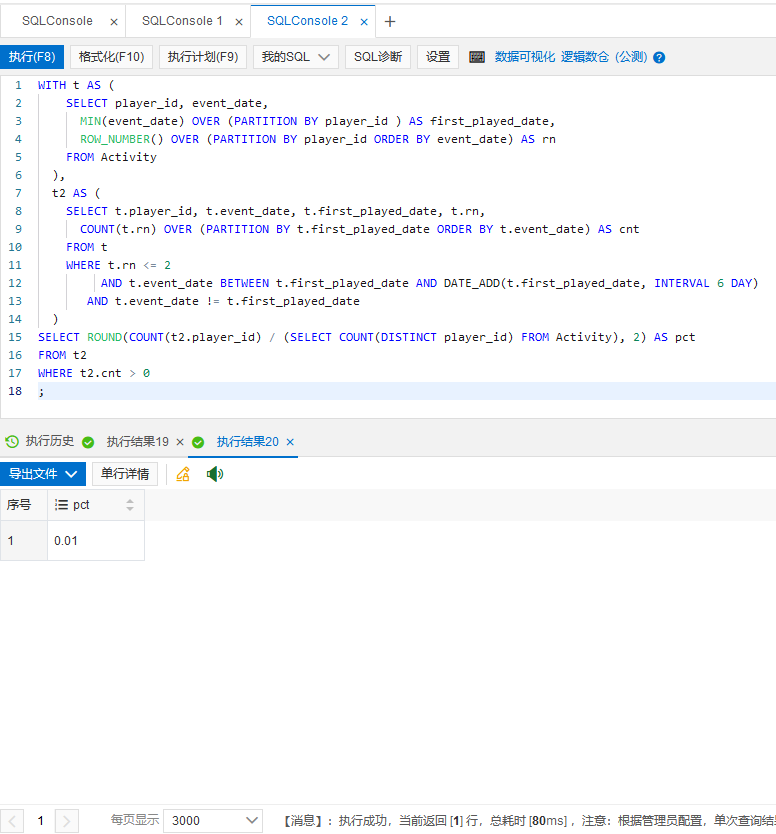Format SQL with 格式化(F10)
The height and width of the screenshot is (834, 776).
[x=111, y=57]
